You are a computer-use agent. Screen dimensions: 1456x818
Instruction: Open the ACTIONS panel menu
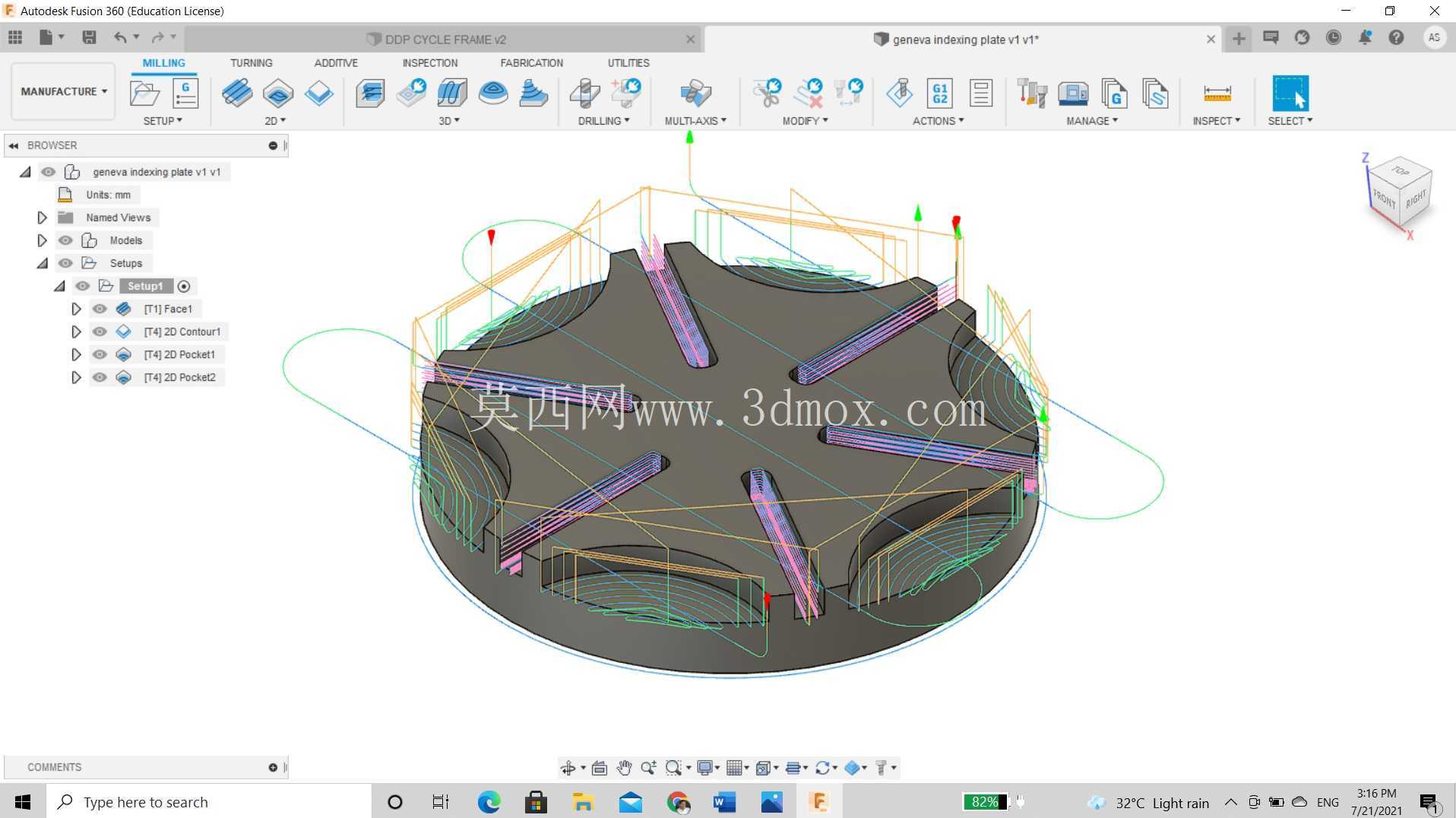[x=938, y=121]
